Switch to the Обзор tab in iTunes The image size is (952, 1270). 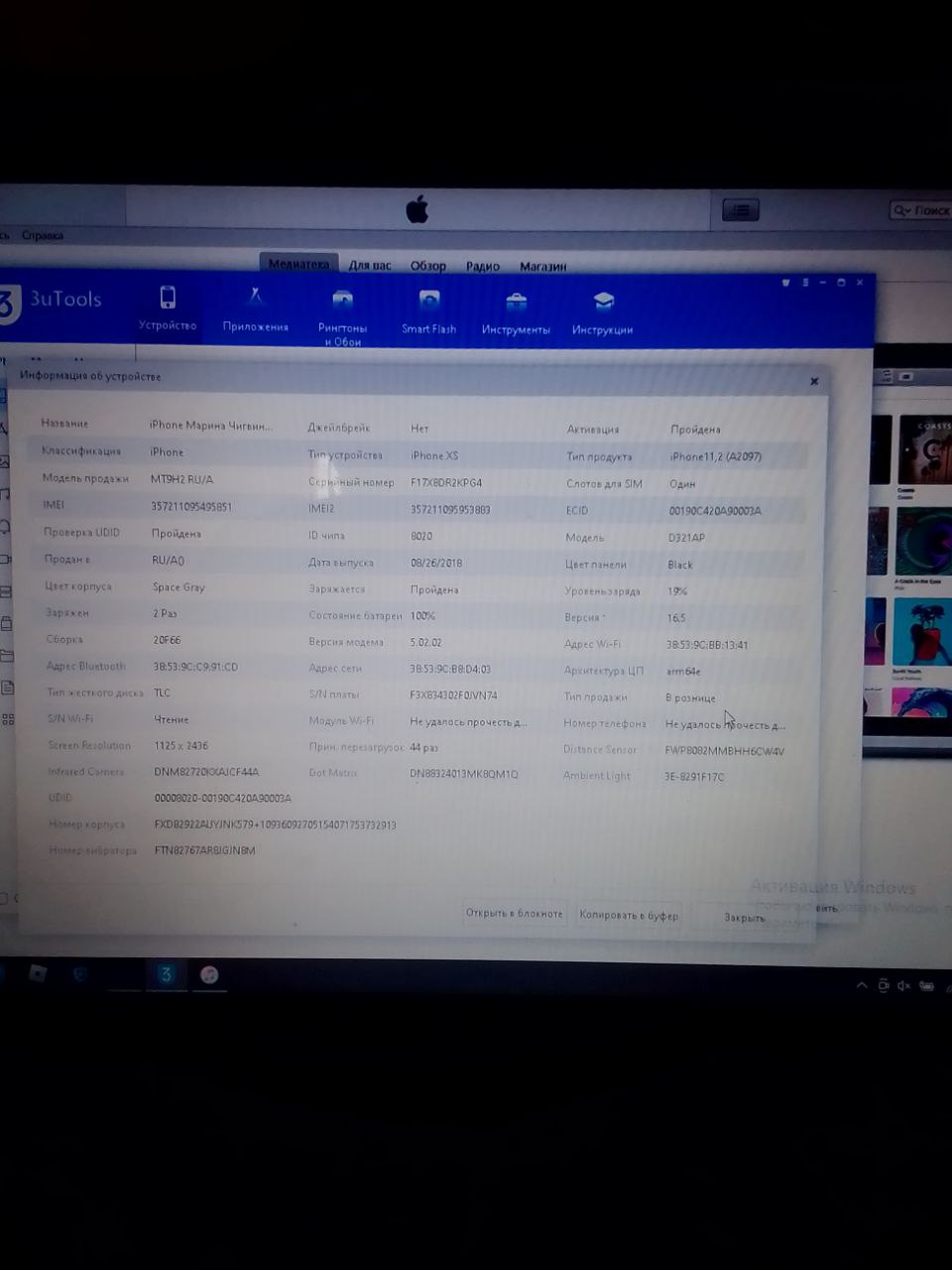coord(428,266)
